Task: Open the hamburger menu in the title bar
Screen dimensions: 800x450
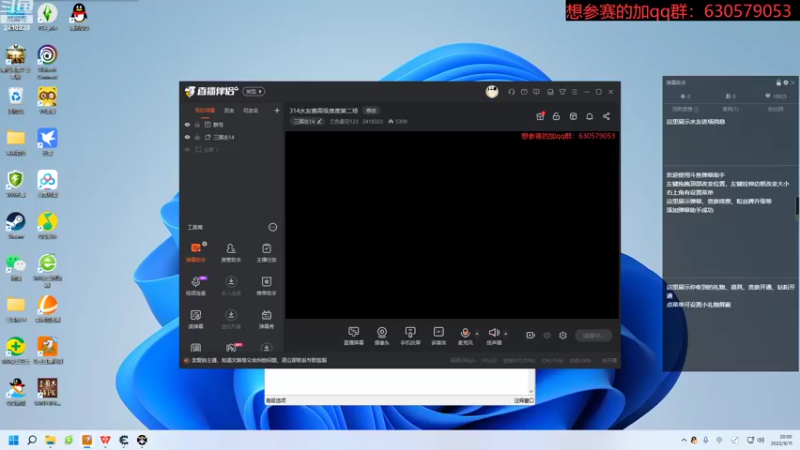Action: click(x=574, y=92)
